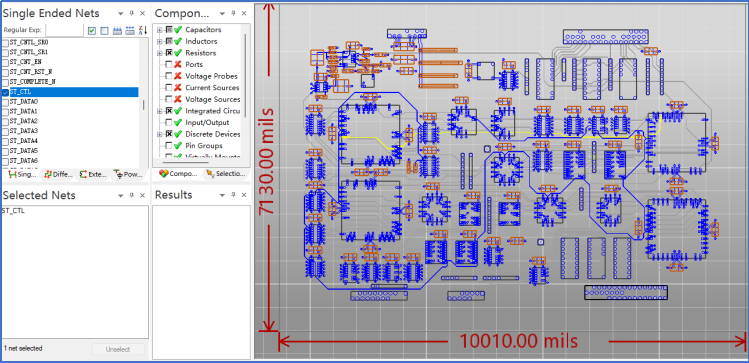Click the second blue net-grouping icon

pyautogui.click(x=130, y=31)
